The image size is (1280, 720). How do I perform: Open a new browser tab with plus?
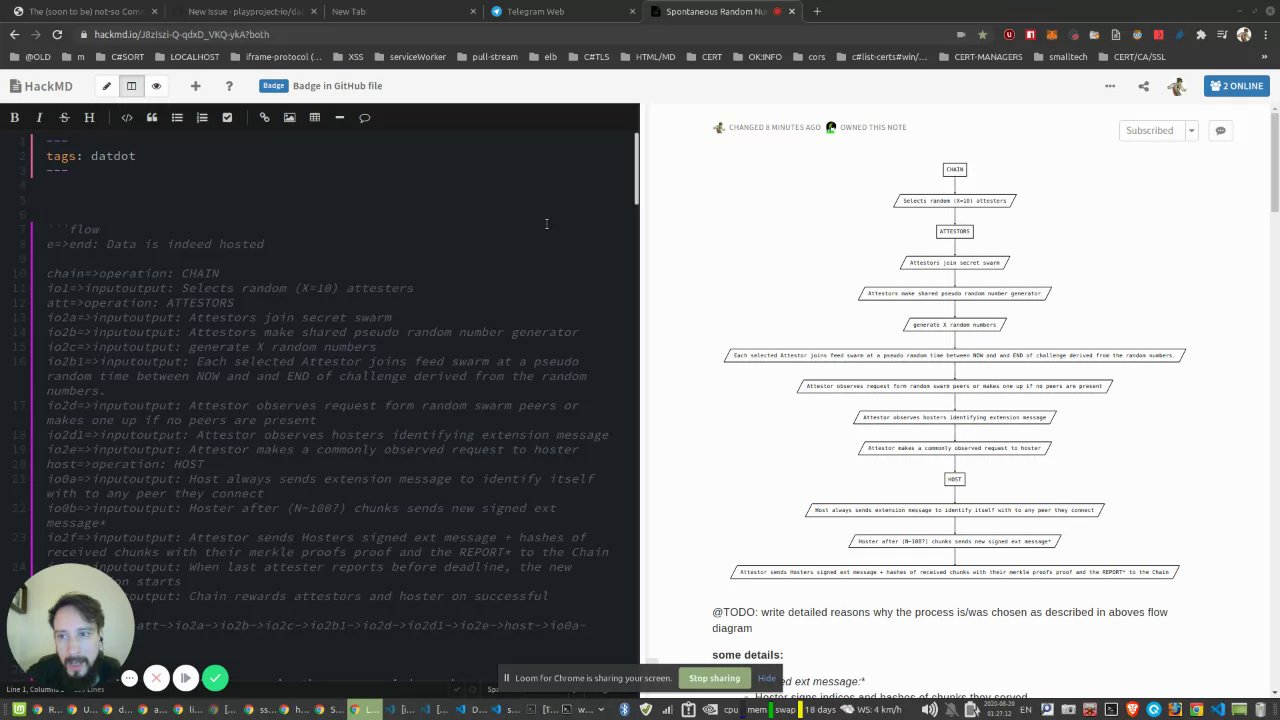pyautogui.click(x=817, y=12)
